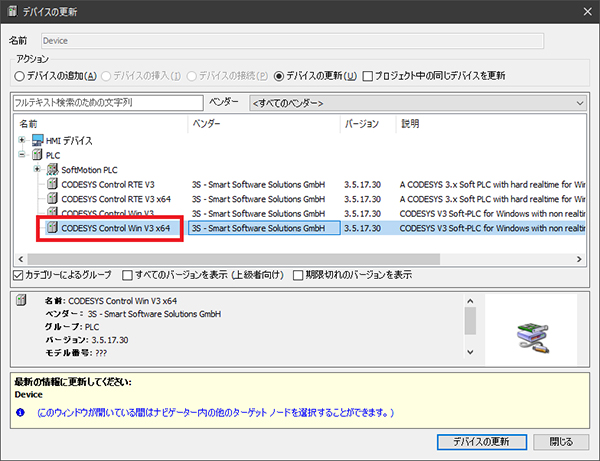The image size is (600, 461).
Task: Click the 閉じる button
Action: tap(561, 442)
